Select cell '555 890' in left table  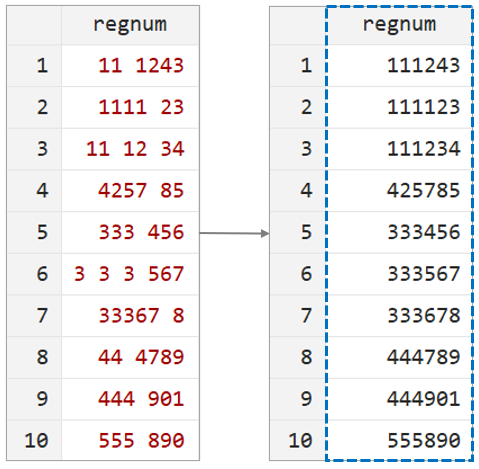coord(130,440)
